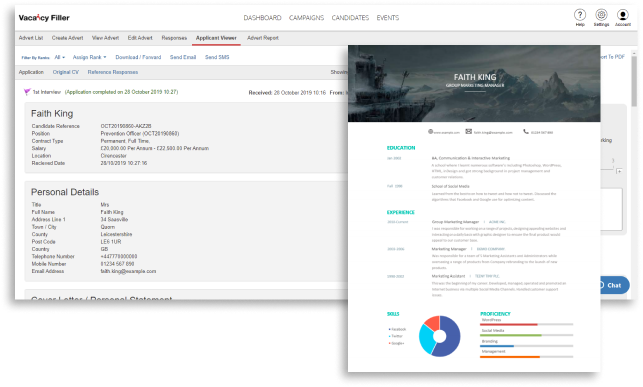
Task: Click the Send SMS link
Action: 217,57
